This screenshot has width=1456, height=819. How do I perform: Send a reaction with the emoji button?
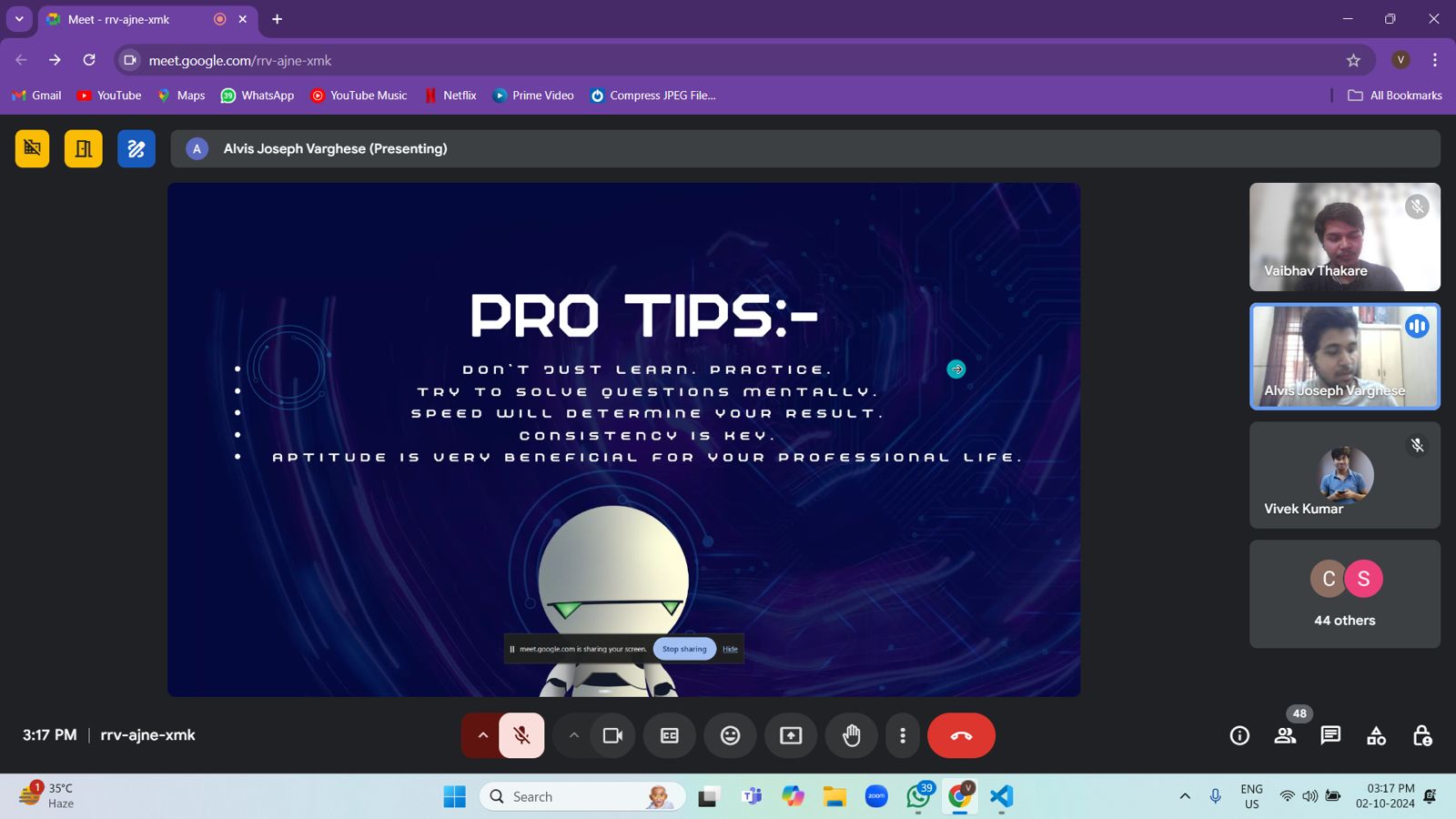click(730, 735)
